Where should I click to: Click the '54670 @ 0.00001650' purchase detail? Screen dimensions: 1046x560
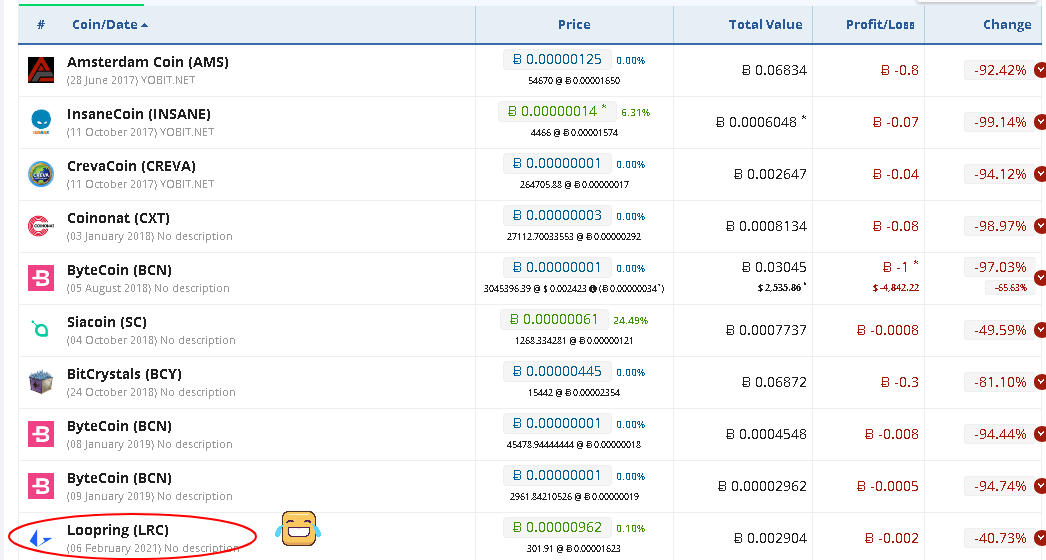574,81
